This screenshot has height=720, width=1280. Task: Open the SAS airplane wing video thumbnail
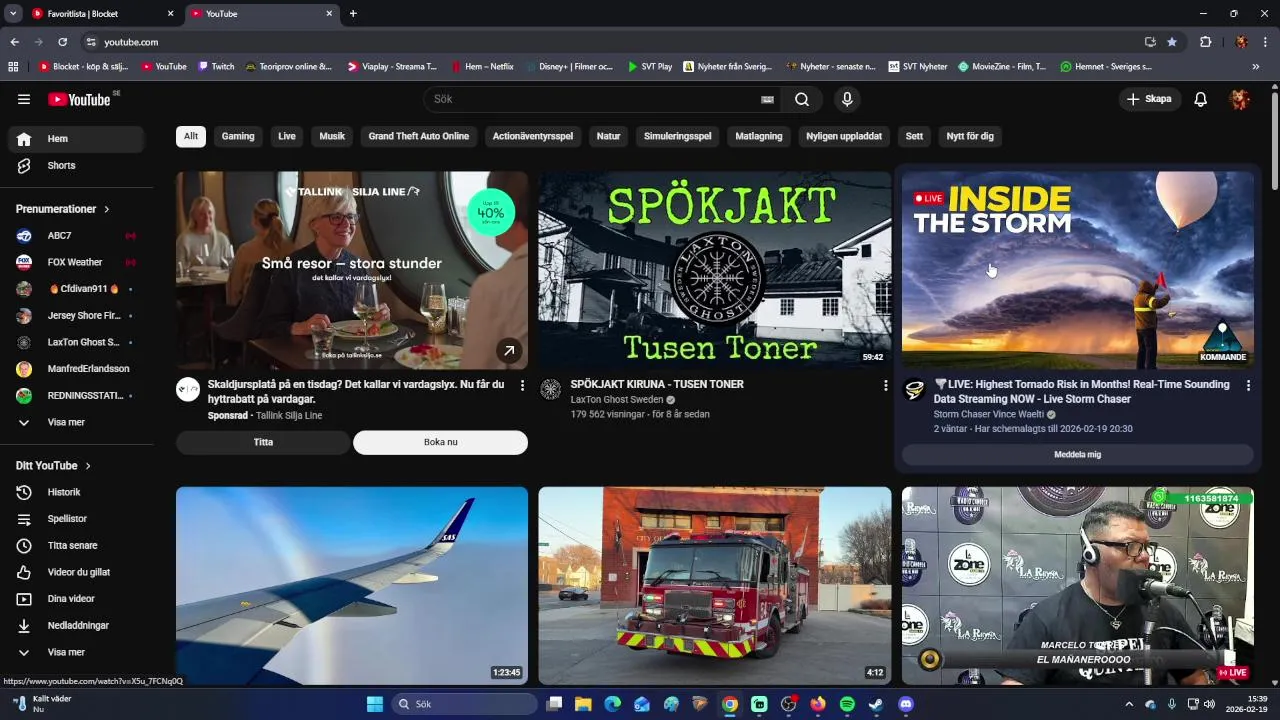point(352,585)
